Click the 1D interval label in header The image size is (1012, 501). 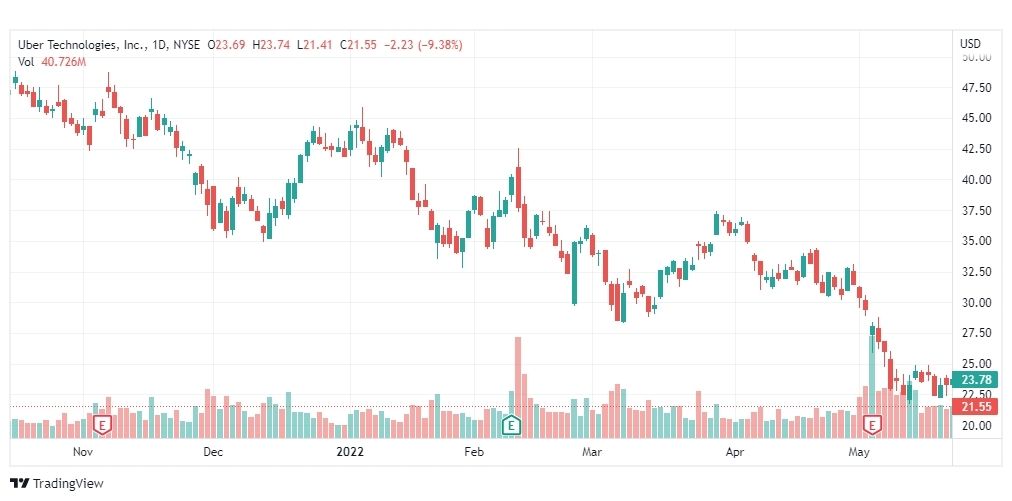coord(160,45)
